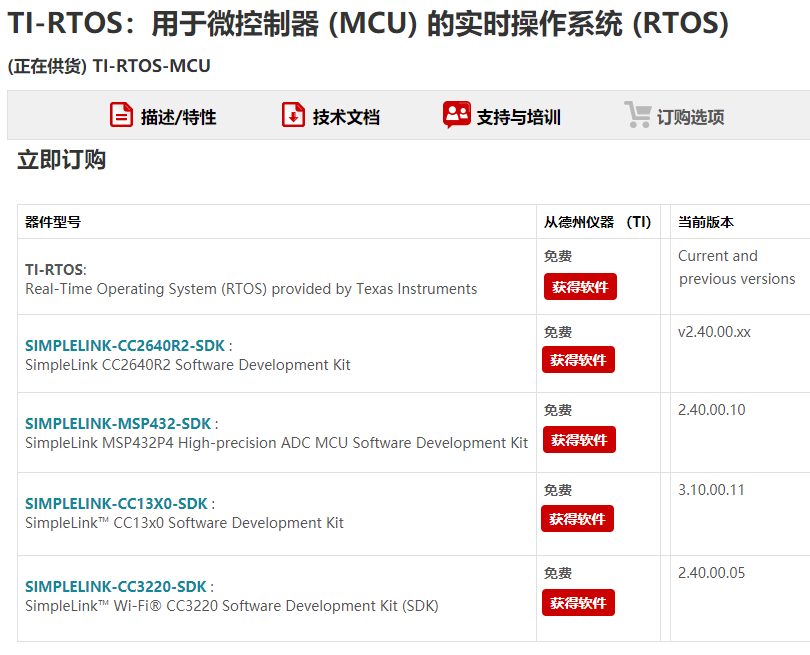810x655 pixels.
Task: Click version cell 2.40.00.10
Action: tap(712, 410)
